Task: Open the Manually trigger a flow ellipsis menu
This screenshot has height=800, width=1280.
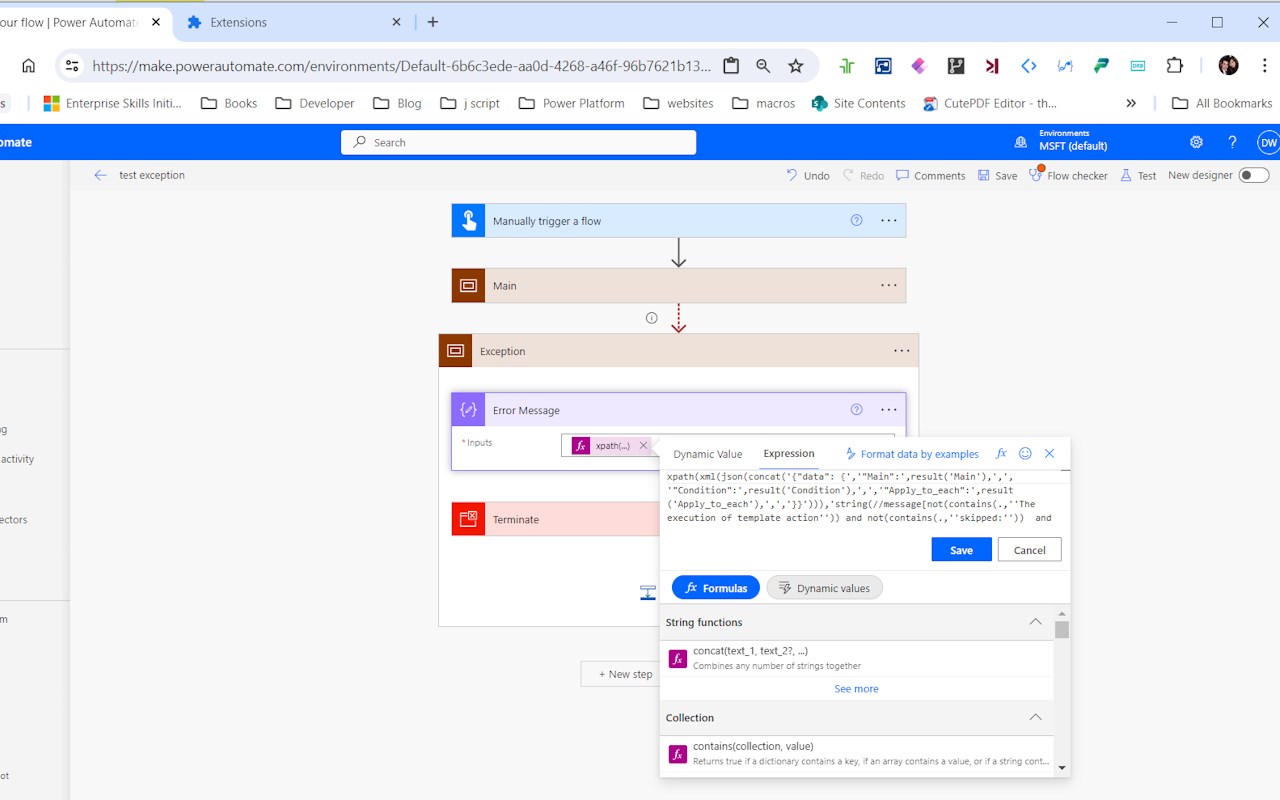Action: pyautogui.click(x=889, y=221)
